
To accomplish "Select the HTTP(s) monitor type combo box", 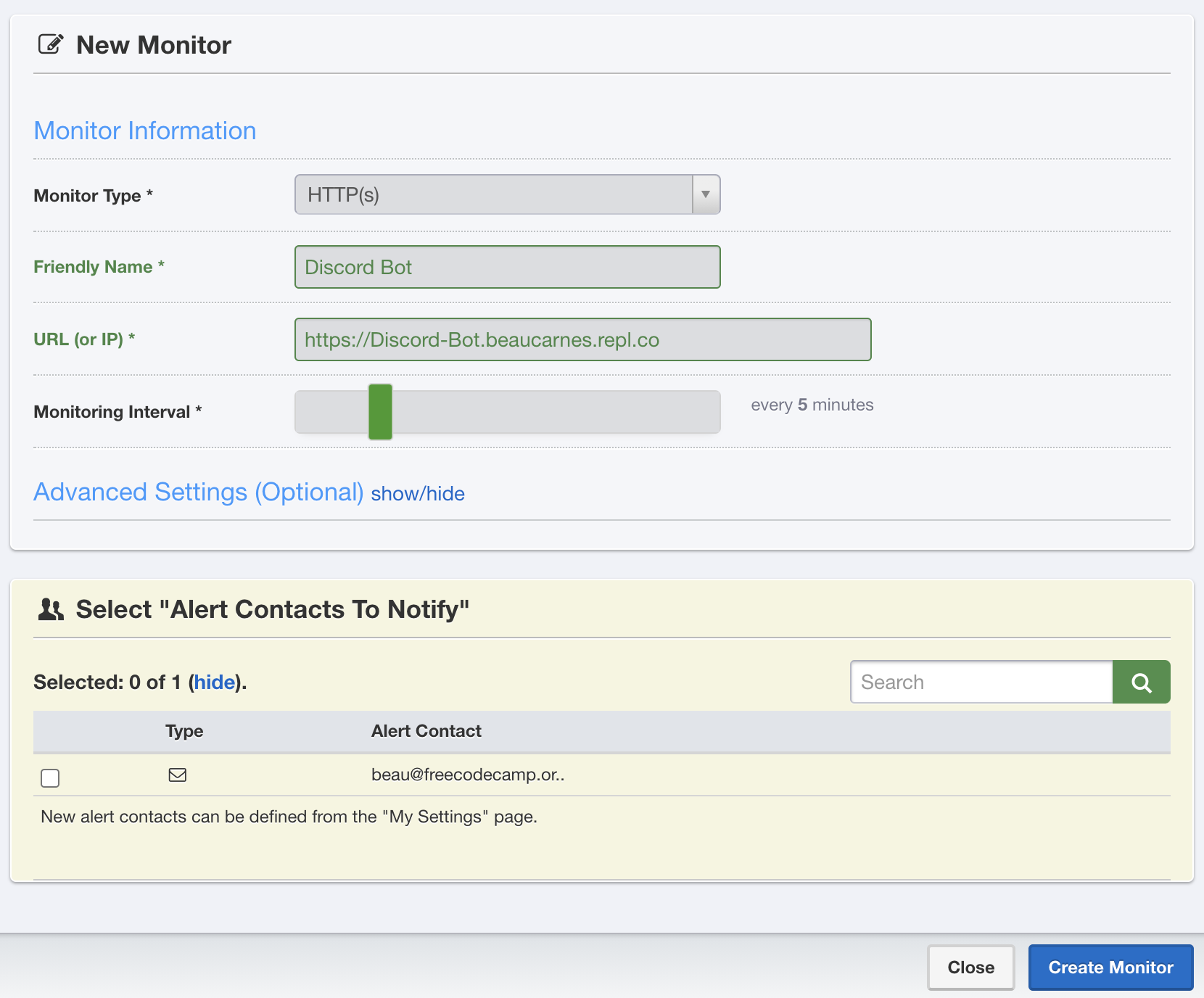I will (493, 194).
